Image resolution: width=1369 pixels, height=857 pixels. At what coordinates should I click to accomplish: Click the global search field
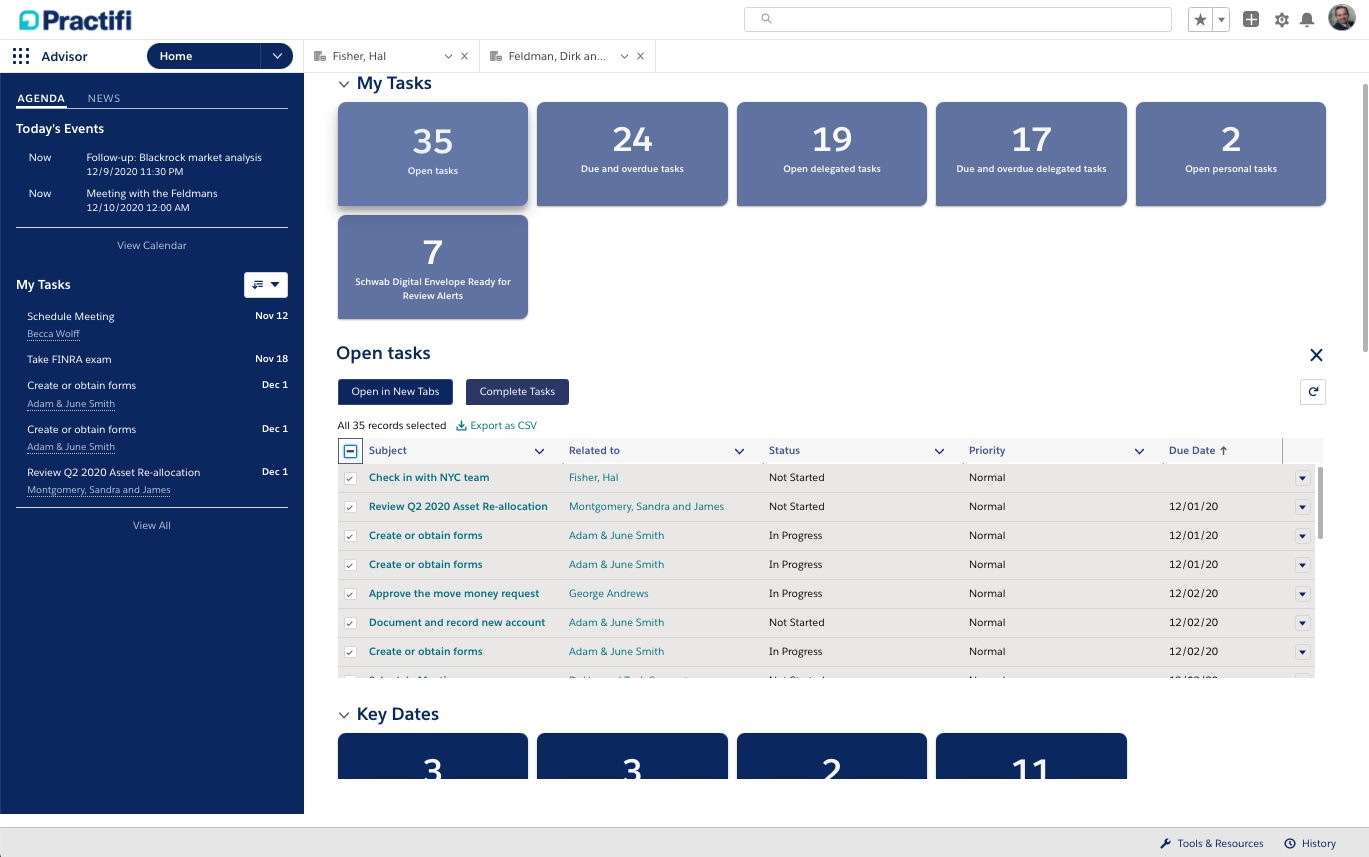click(x=958, y=19)
